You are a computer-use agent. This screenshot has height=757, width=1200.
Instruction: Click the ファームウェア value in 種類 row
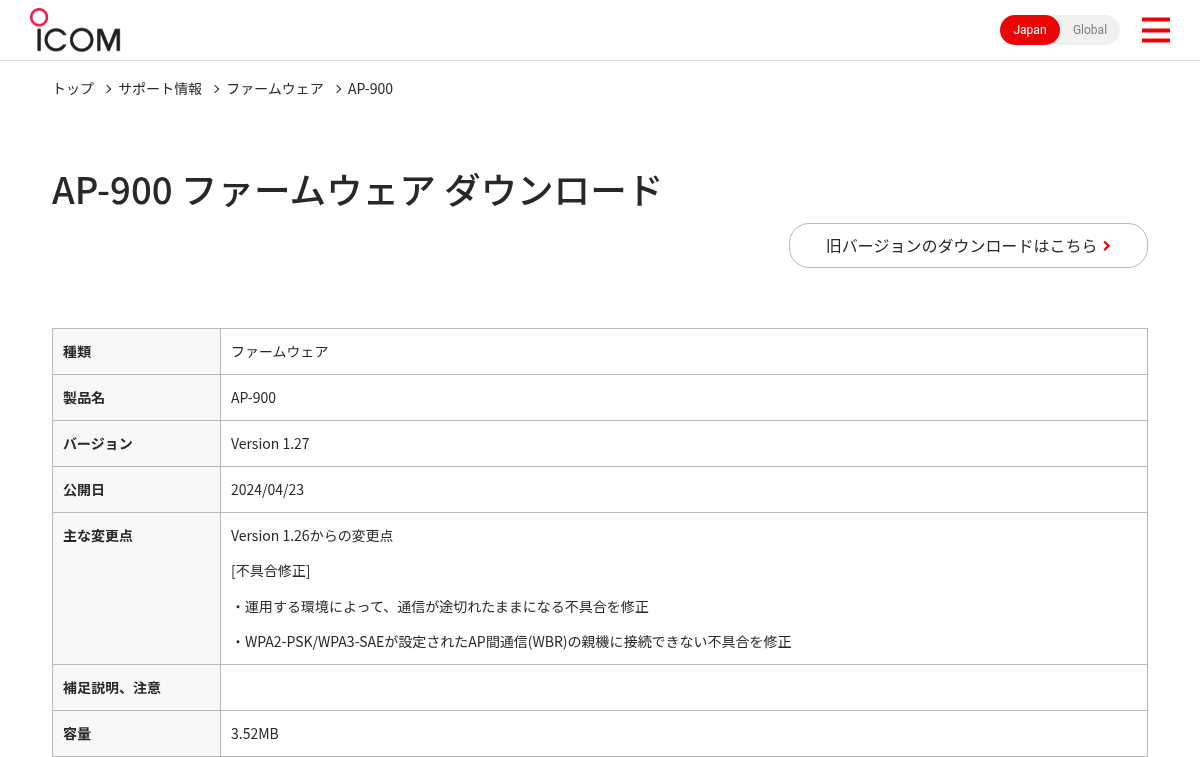pos(280,352)
